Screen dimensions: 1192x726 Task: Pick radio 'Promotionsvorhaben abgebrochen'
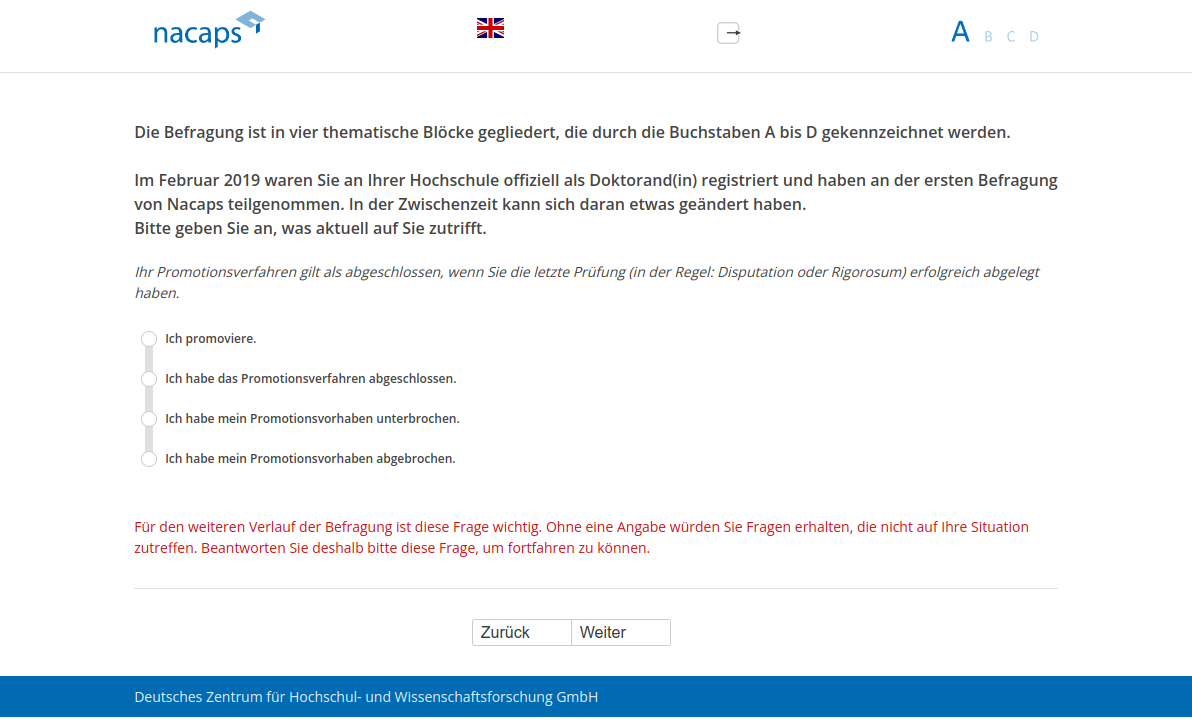click(x=149, y=459)
